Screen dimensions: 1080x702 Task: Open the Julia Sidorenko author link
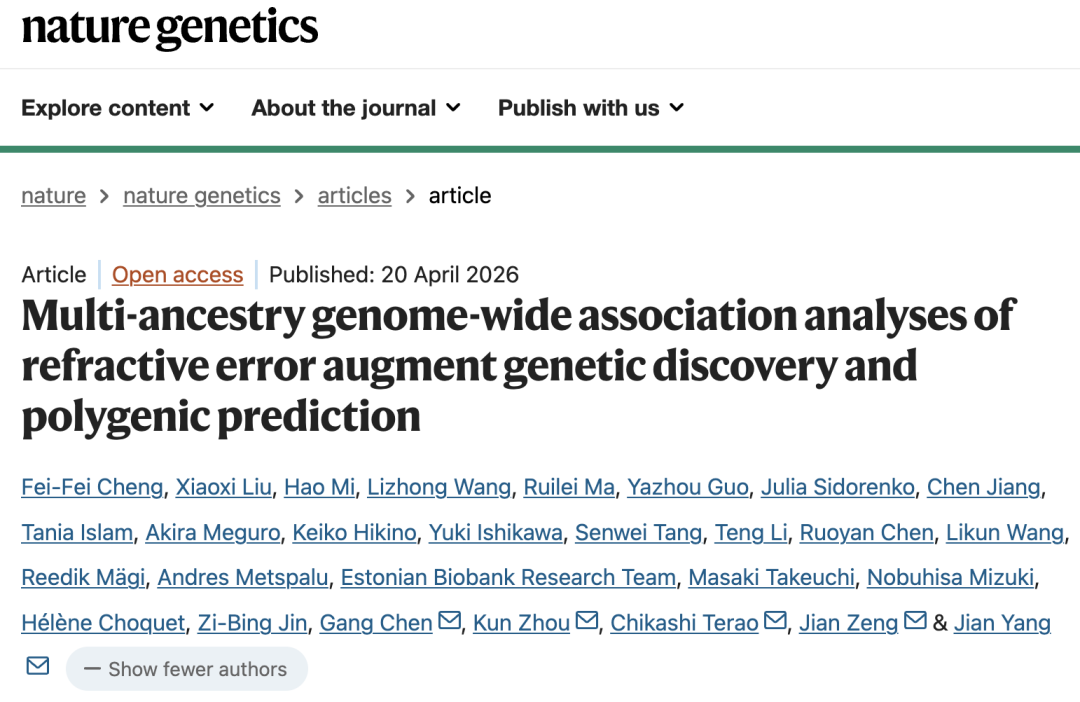coord(838,487)
